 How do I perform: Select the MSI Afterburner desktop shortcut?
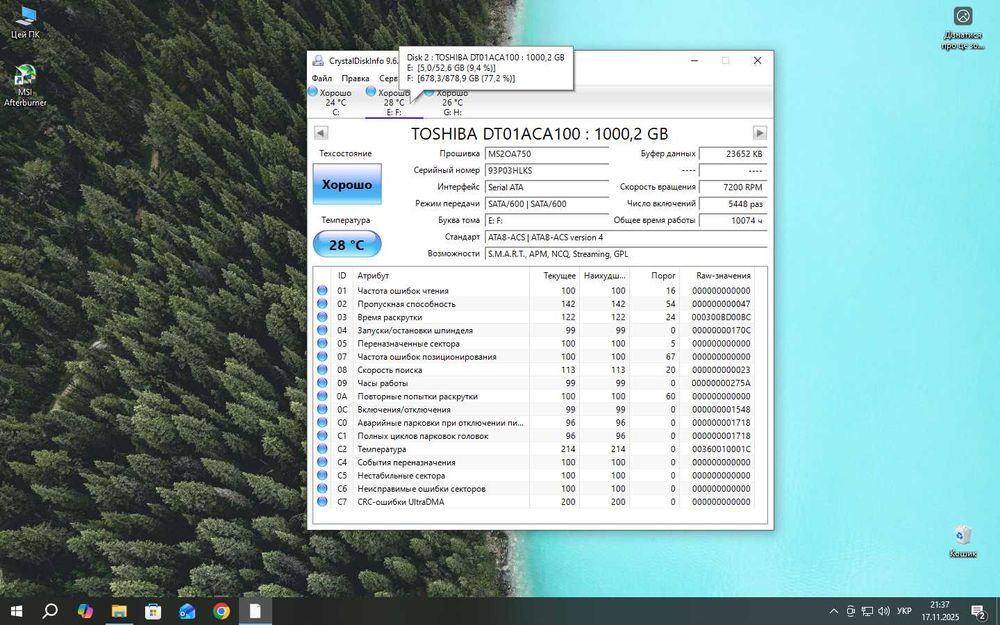tap(26, 85)
